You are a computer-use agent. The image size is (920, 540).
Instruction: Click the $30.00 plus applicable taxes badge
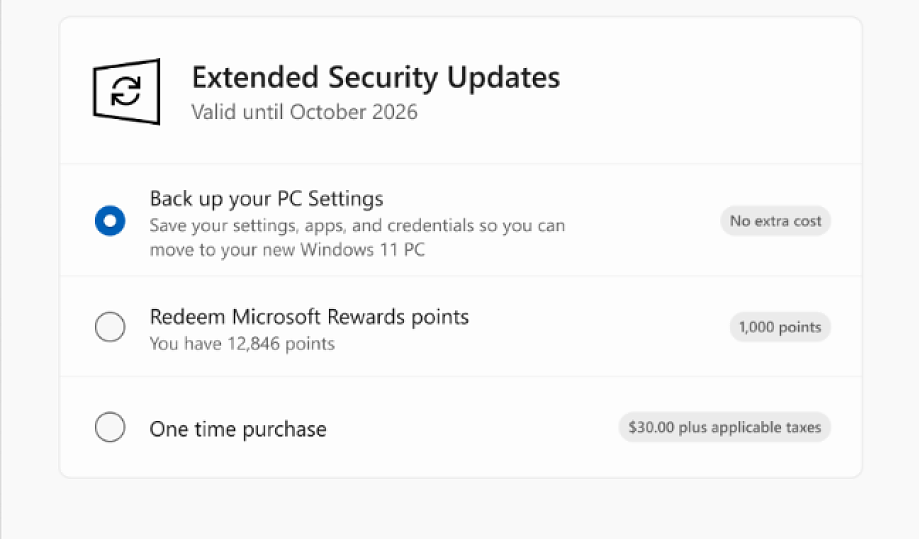pos(725,427)
